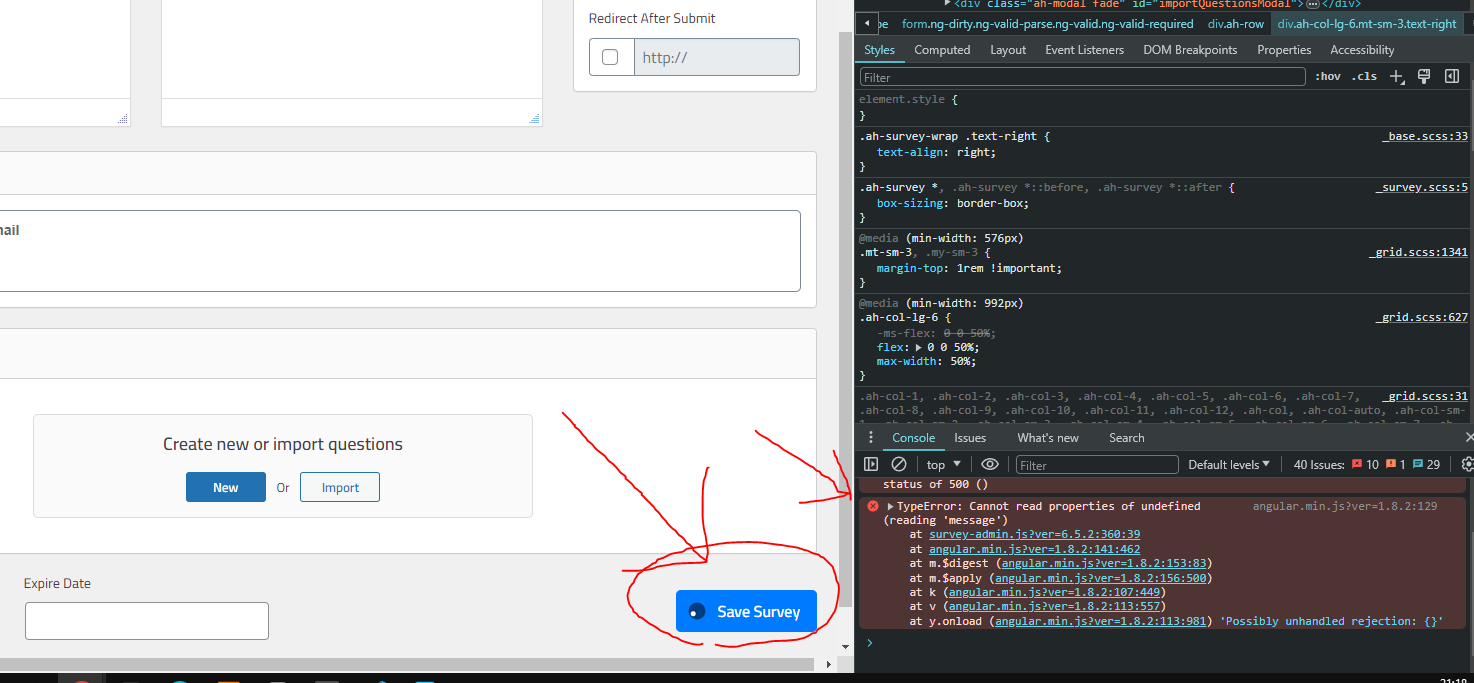
Task: Open the Accessibility tab
Action: (x=1362, y=49)
